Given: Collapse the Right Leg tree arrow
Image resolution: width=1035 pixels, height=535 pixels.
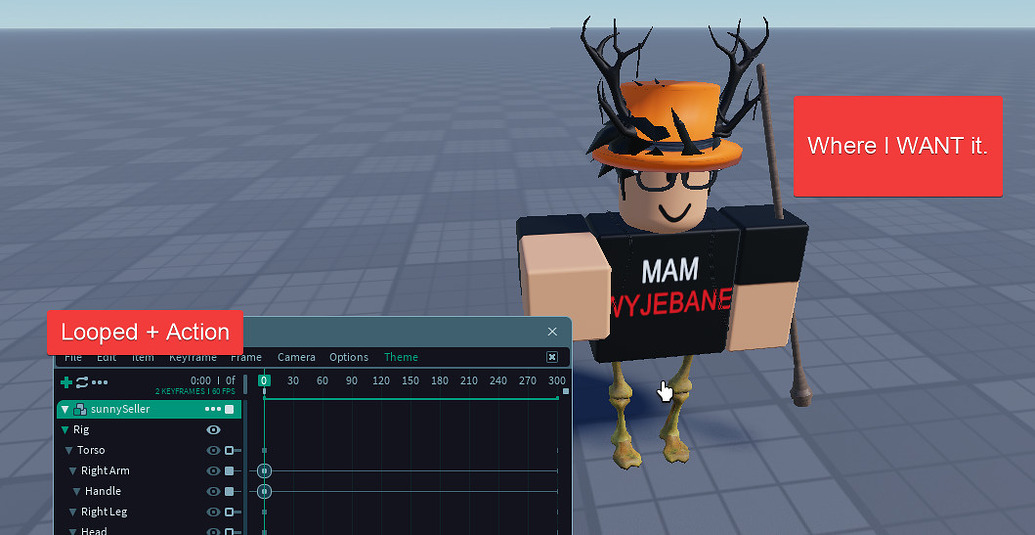Looking at the screenshot, I should pyautogui.click(x=73, y=512).
